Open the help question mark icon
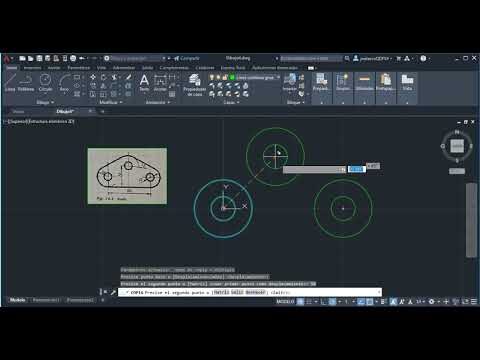The width and height of the screenshot is (480, 360). [x=423, y=58]
